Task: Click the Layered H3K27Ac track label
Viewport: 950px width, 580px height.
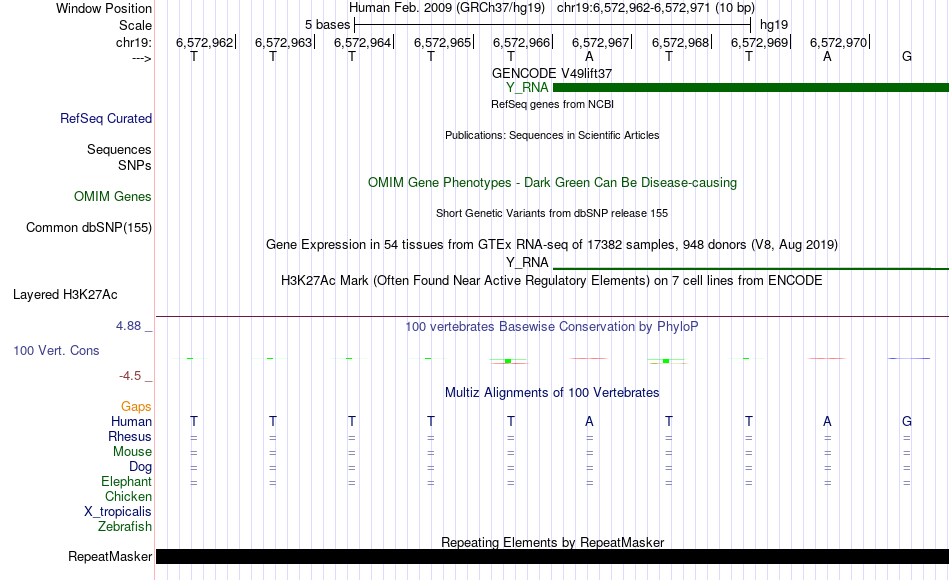Action: click(65, 295)
